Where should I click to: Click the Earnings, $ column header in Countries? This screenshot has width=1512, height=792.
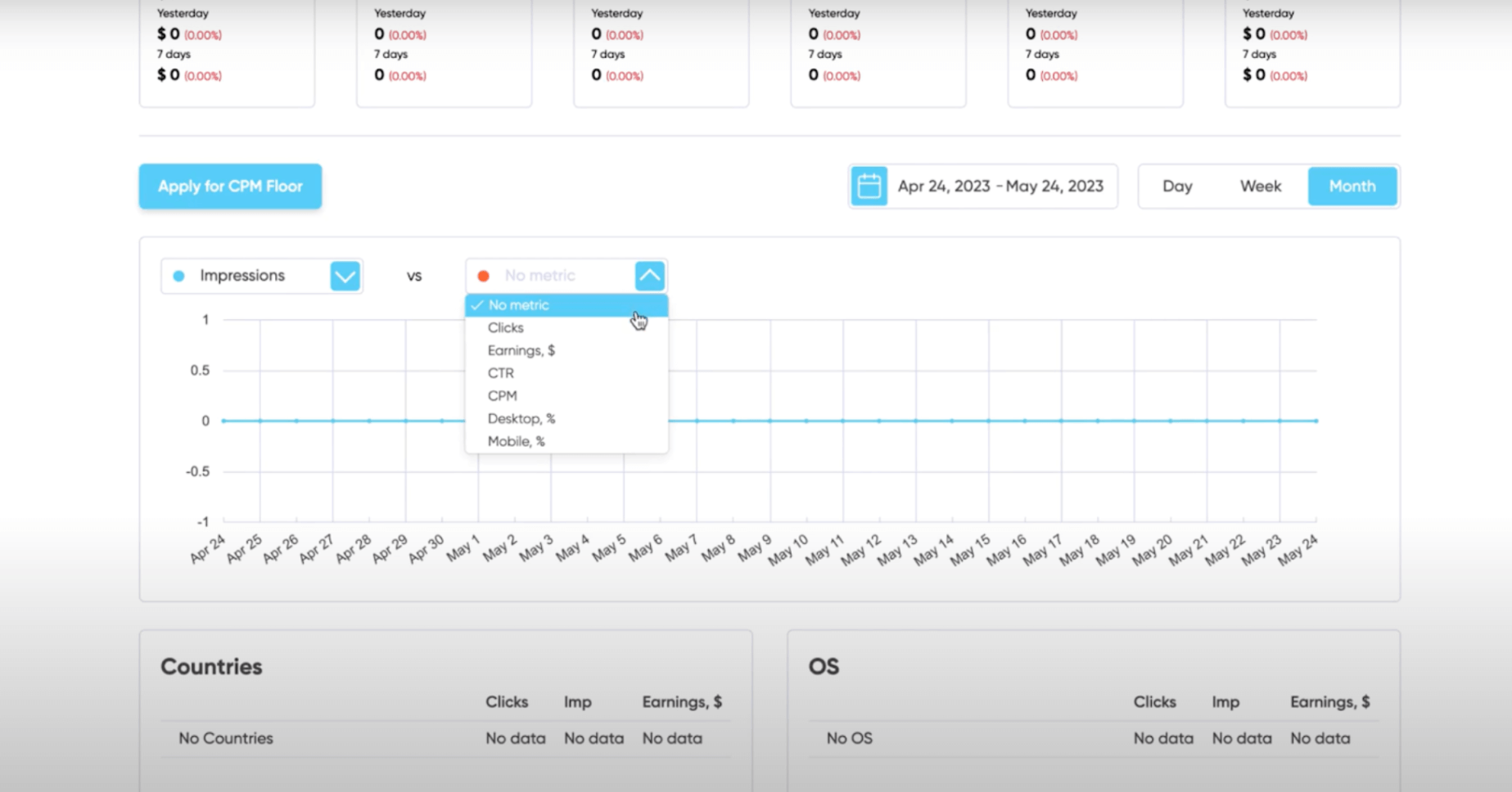click(x=681, y=702)
